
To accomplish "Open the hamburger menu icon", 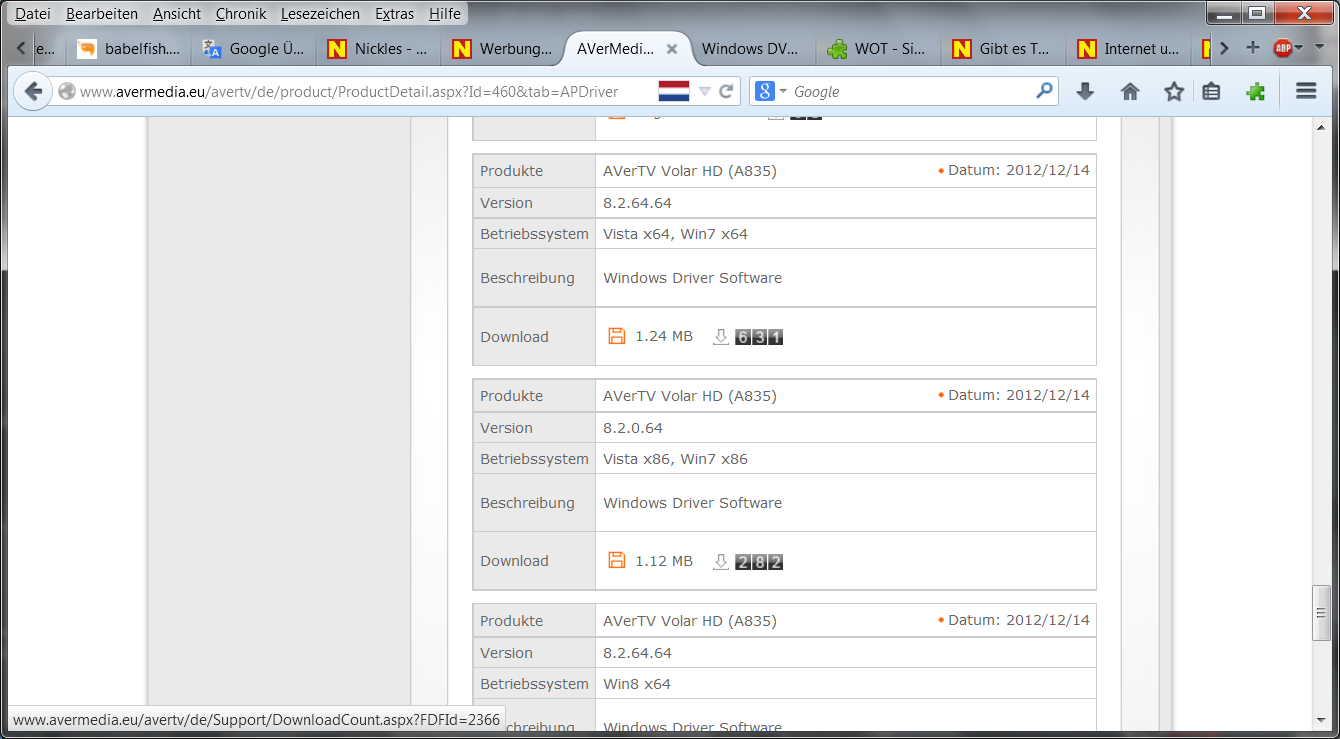I will click(x=1306, y=91).
